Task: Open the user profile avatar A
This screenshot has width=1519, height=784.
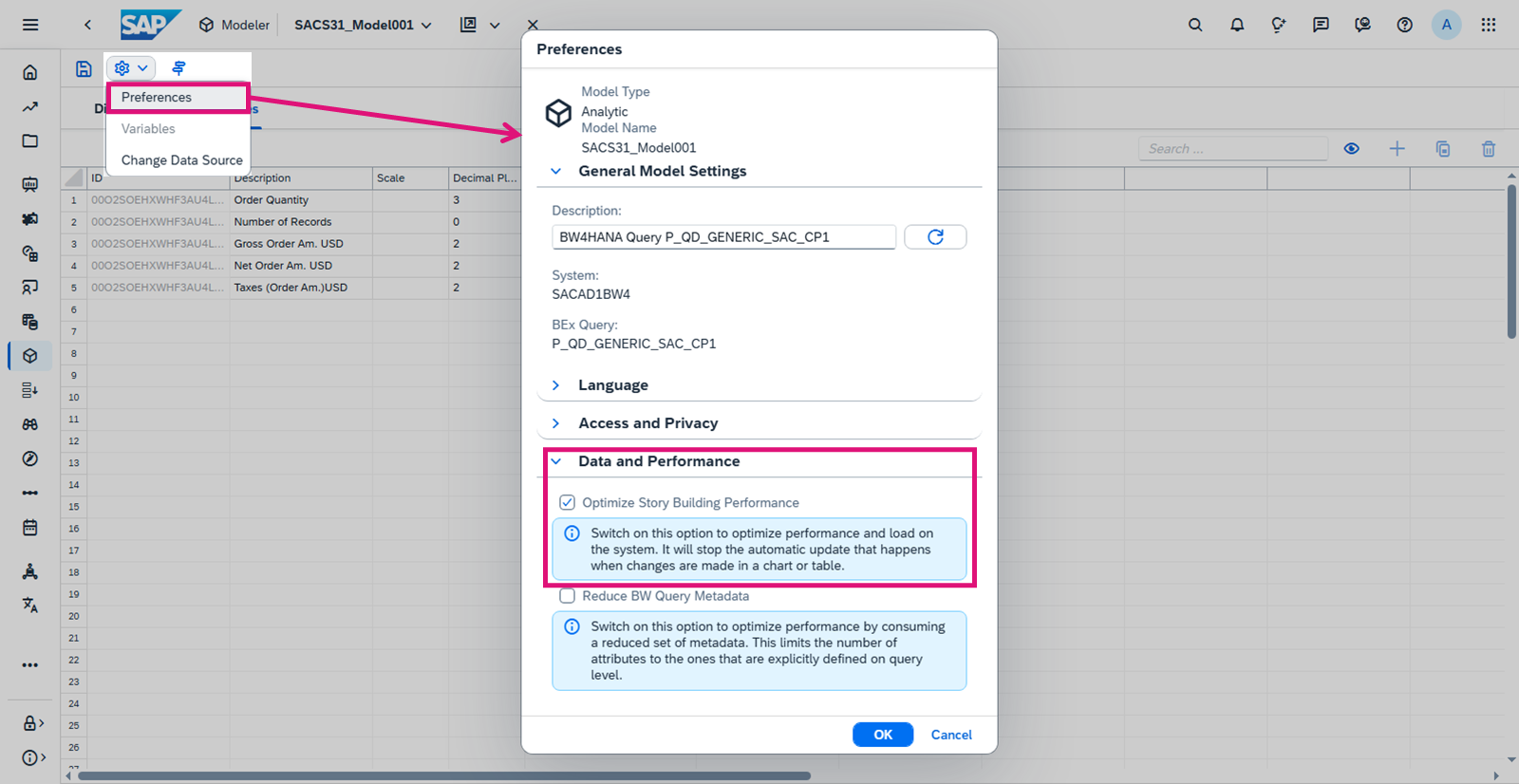Action: (x=1446, y=25)
